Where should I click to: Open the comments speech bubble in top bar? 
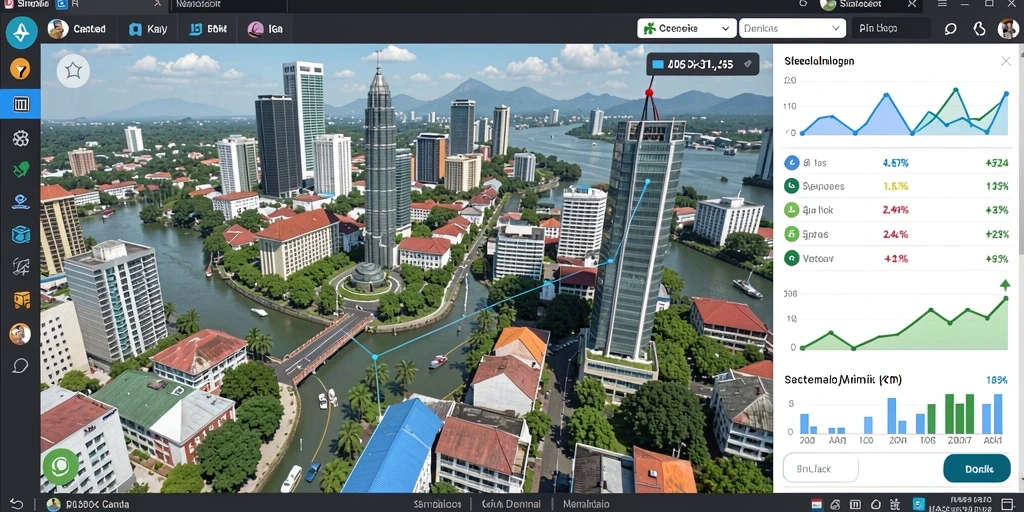(950, 29)
